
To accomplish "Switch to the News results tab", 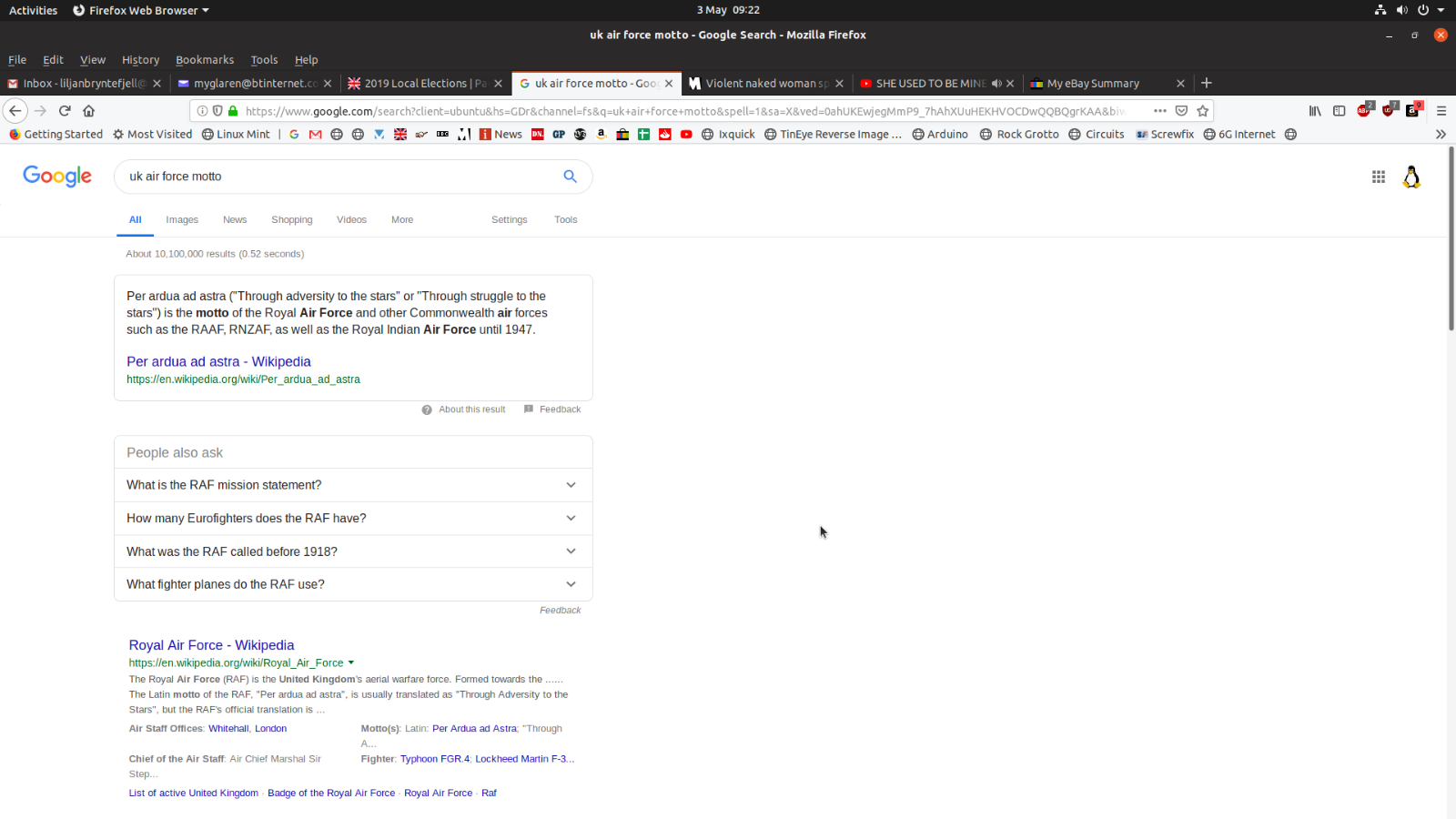I will pos(235,220).
